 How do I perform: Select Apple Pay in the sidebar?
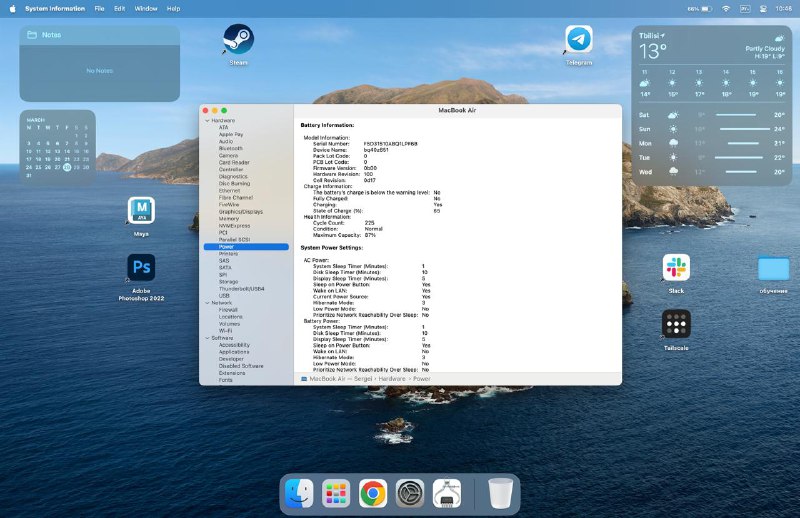(x=231, y=134)
